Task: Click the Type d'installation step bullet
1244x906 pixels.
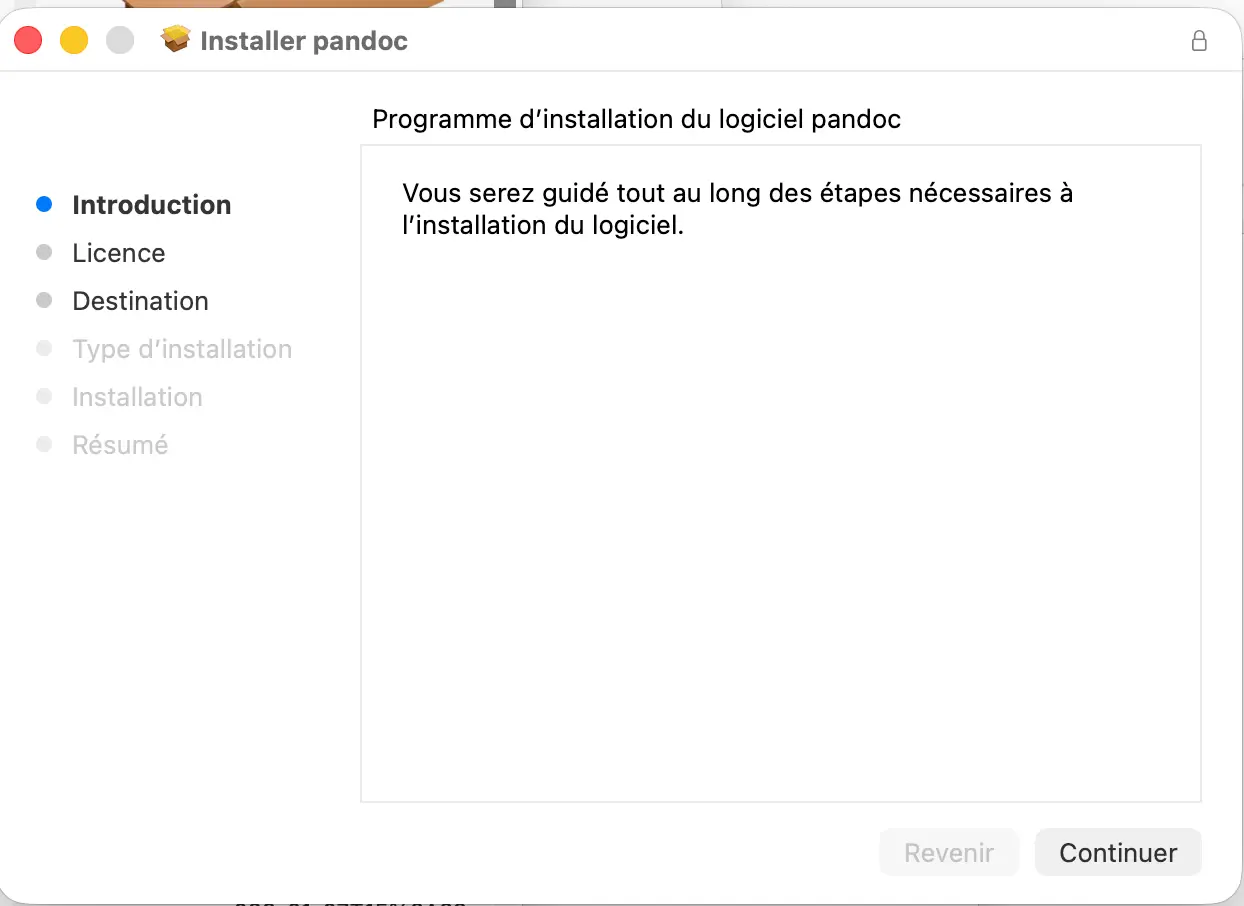Action: click(x=44, y=349)
